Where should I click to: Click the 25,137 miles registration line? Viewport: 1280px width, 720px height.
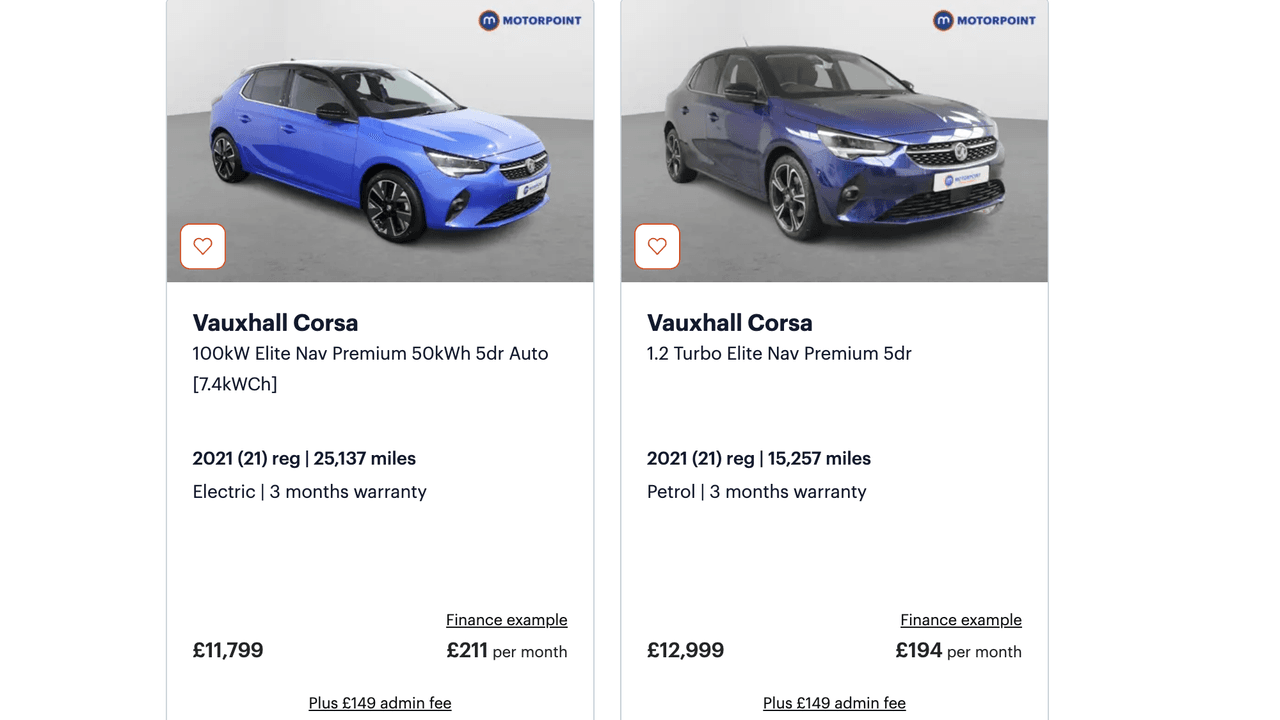click(x=304, y=459)
